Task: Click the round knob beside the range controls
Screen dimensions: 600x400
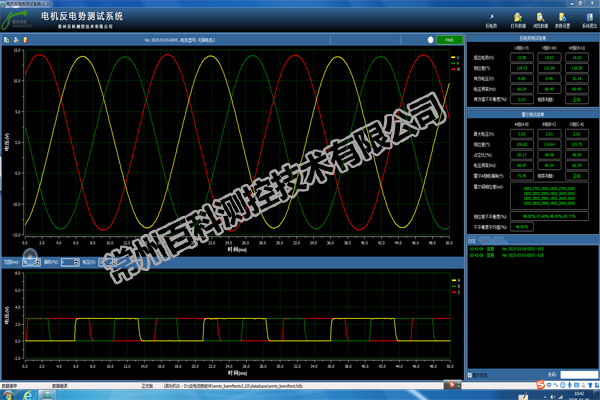Action: (x=31, y=253)
